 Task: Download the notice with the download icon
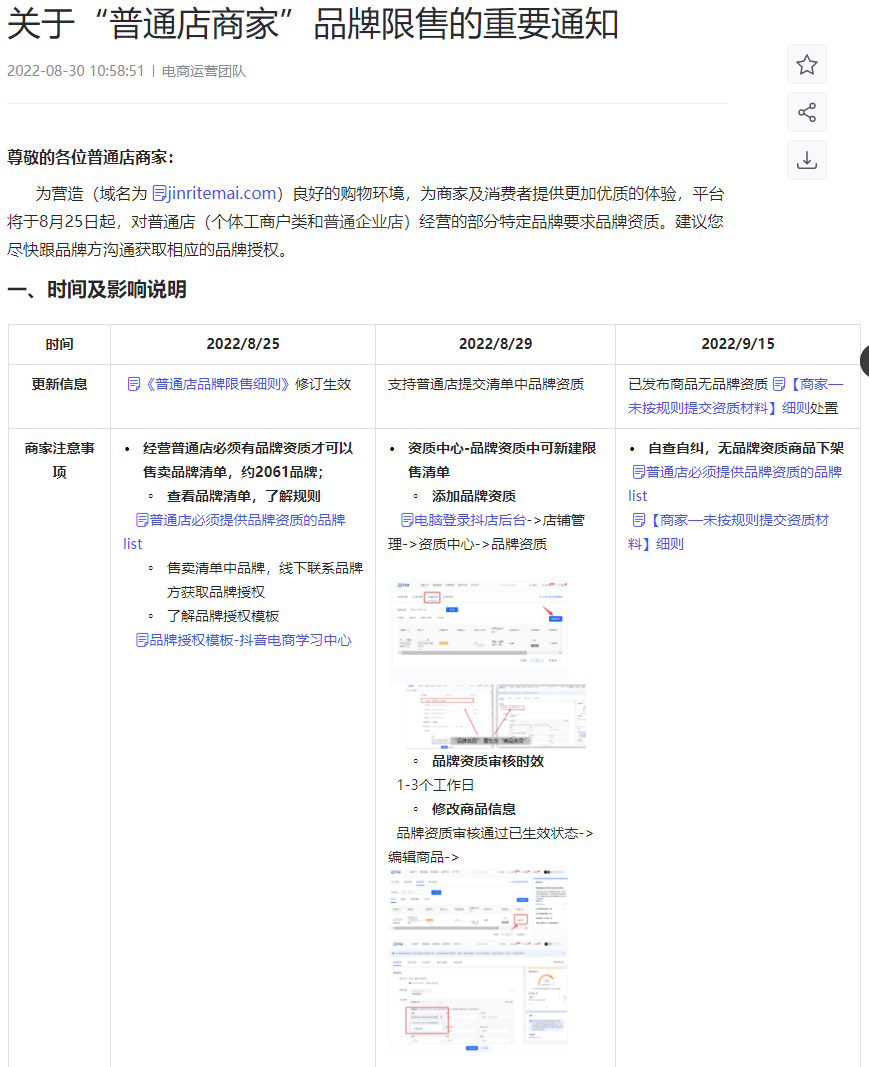[x=806, y=160]
